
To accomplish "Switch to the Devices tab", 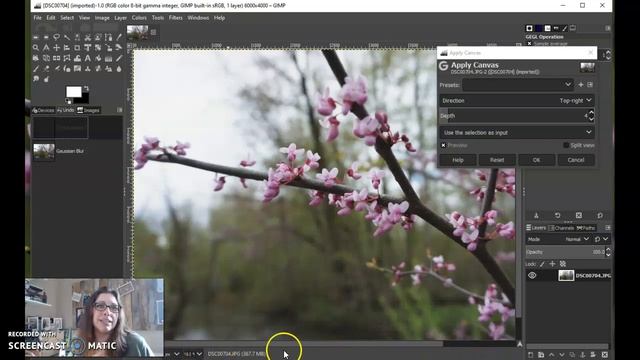I will [x=43, y=110].
